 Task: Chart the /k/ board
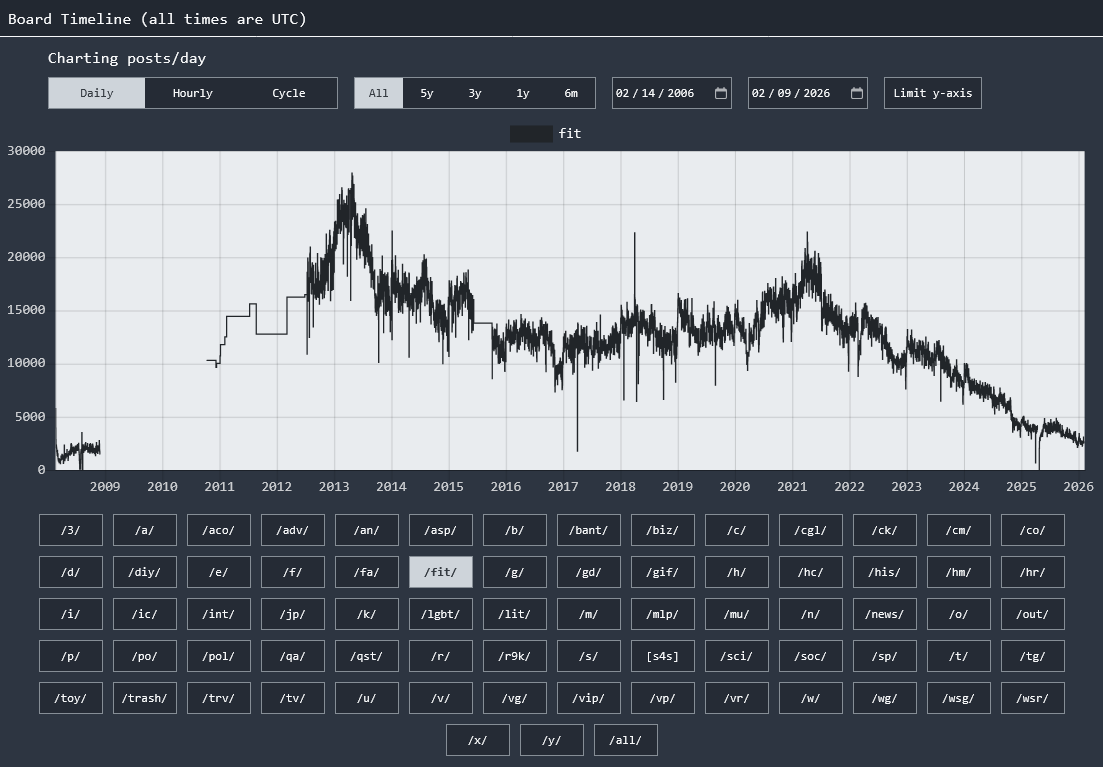pos(367,614)
